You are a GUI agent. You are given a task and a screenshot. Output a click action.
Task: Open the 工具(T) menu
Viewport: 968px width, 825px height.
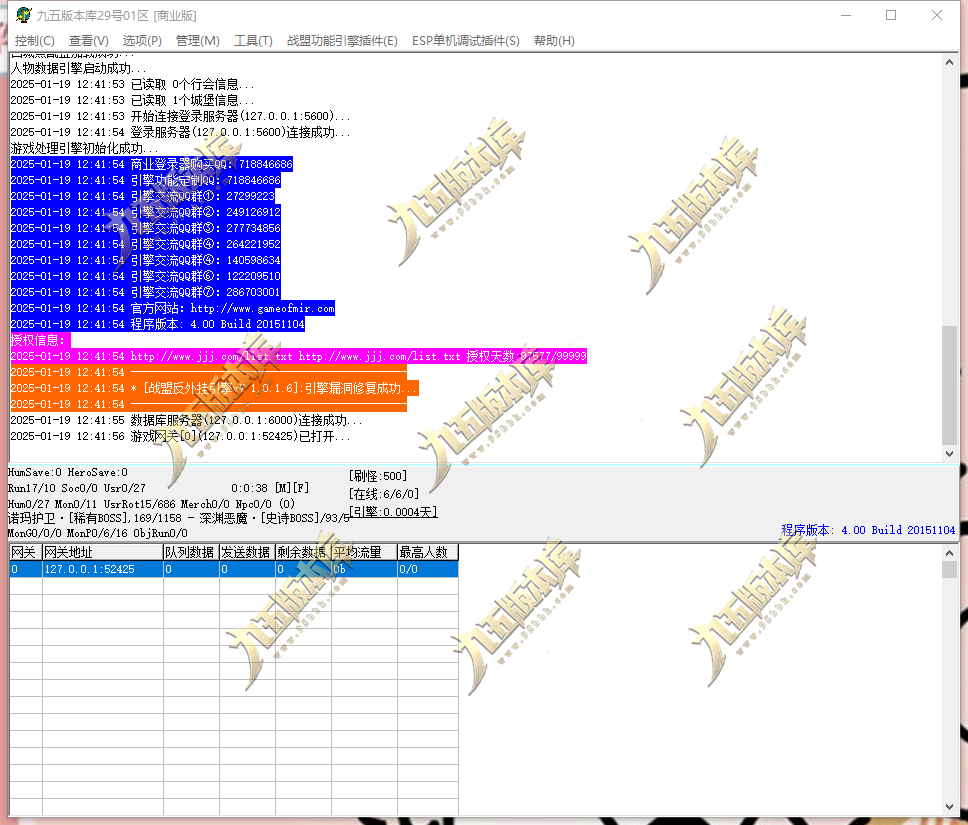tap(253, 41)
